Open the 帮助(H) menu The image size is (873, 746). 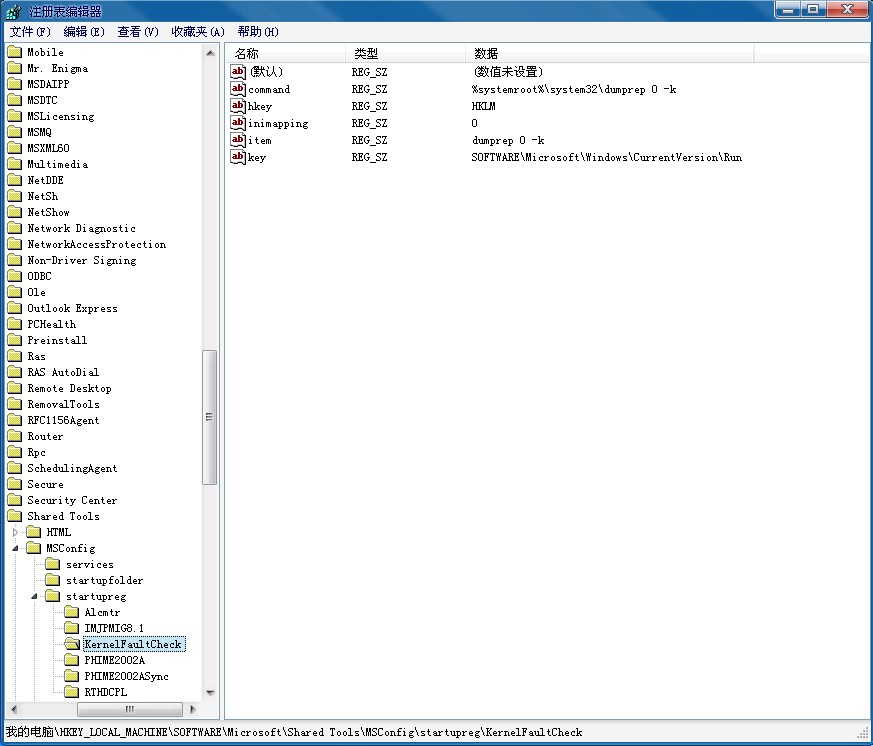tap(258, 32)
